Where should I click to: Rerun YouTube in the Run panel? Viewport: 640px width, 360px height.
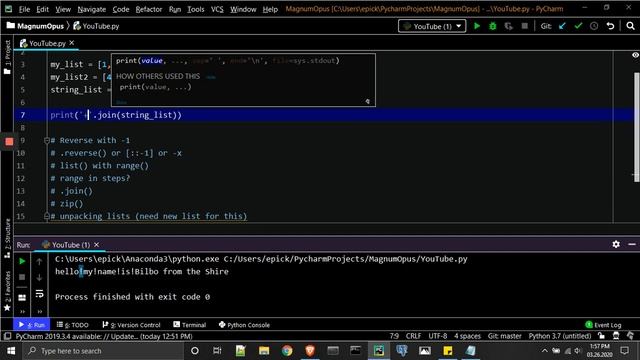[22, 261]
